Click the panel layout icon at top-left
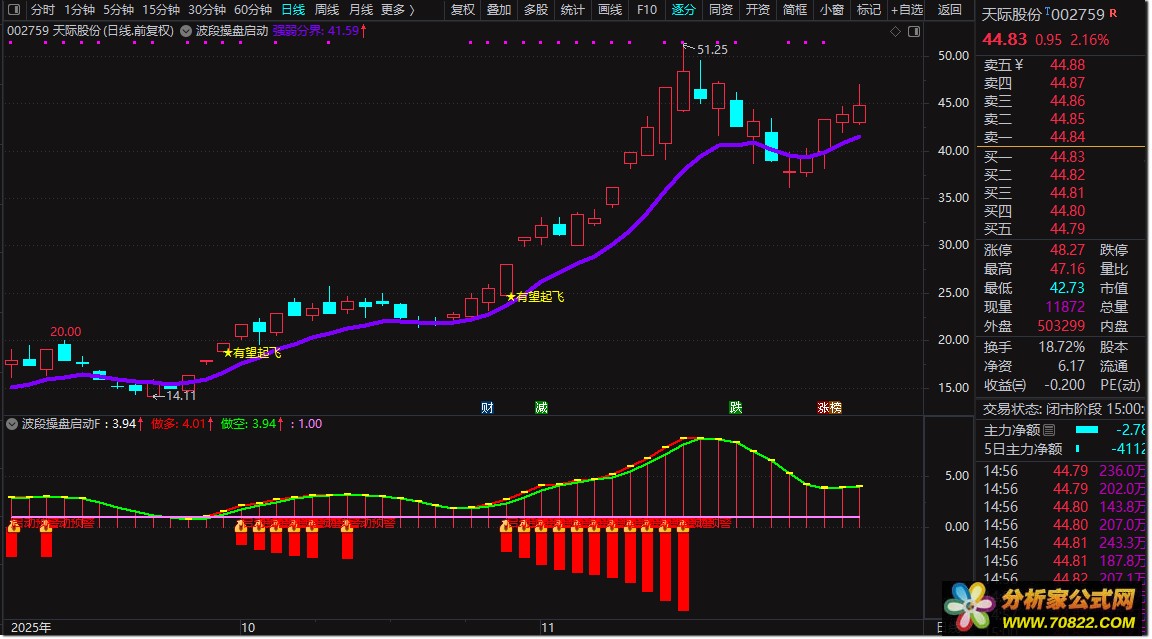Screen dimensions: 1152x639 pos(13,10)
